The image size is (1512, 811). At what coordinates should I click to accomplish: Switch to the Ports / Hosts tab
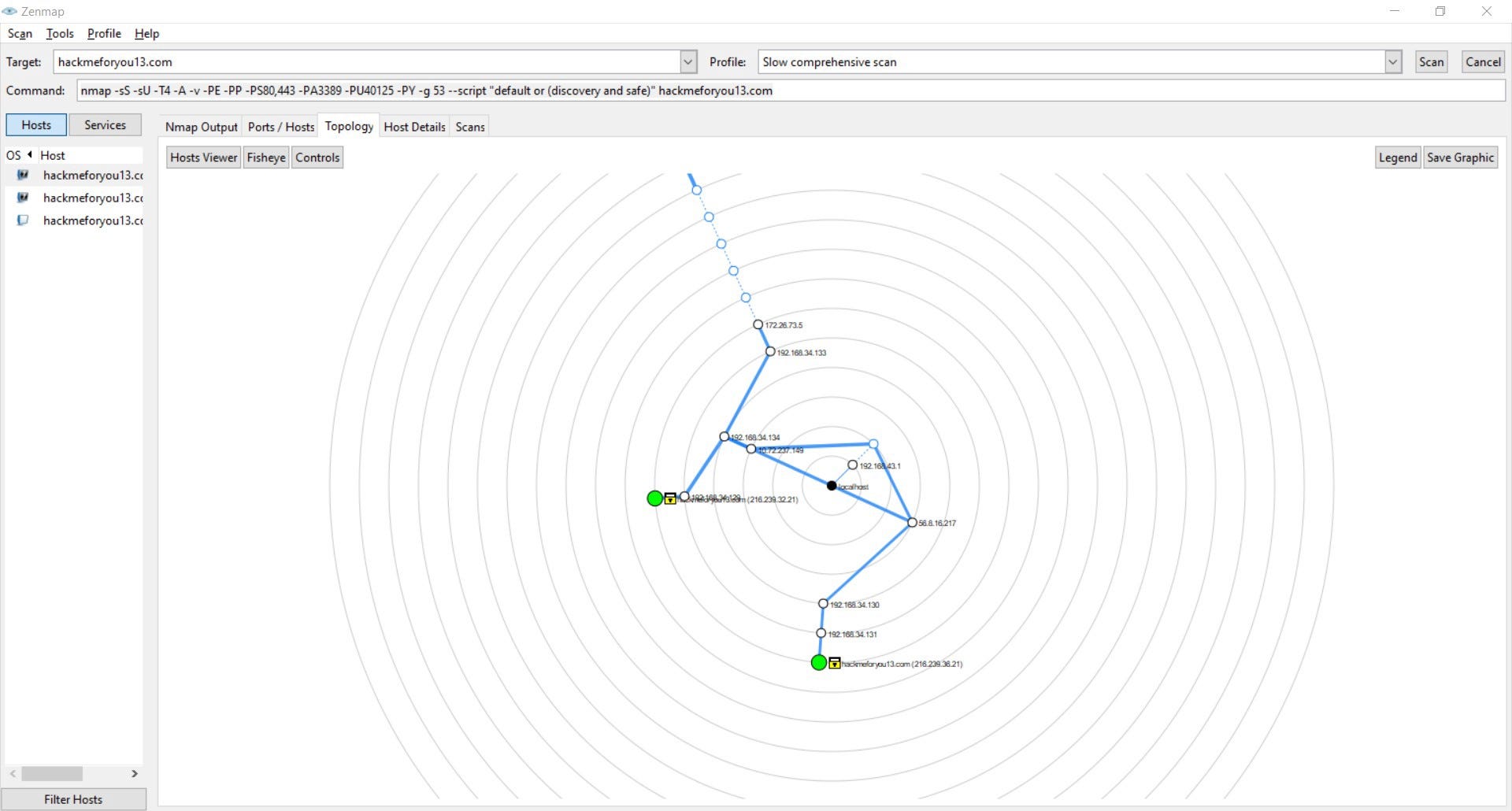(x=281, y=127)
